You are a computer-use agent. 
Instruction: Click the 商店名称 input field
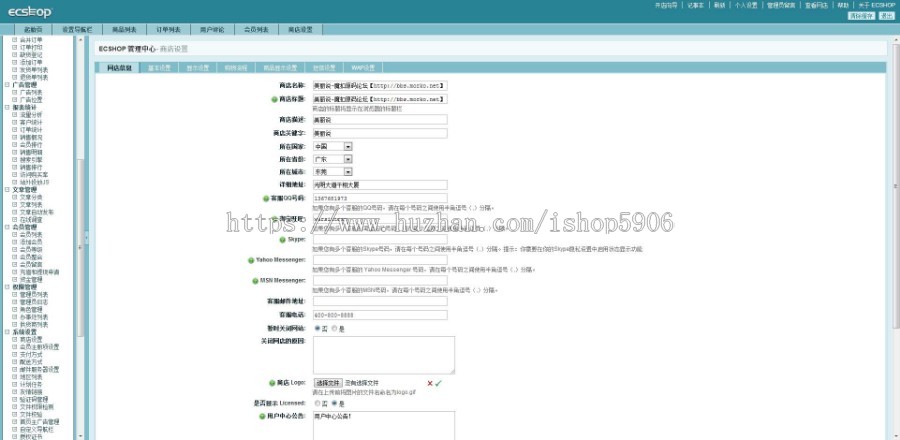[380, 85]
